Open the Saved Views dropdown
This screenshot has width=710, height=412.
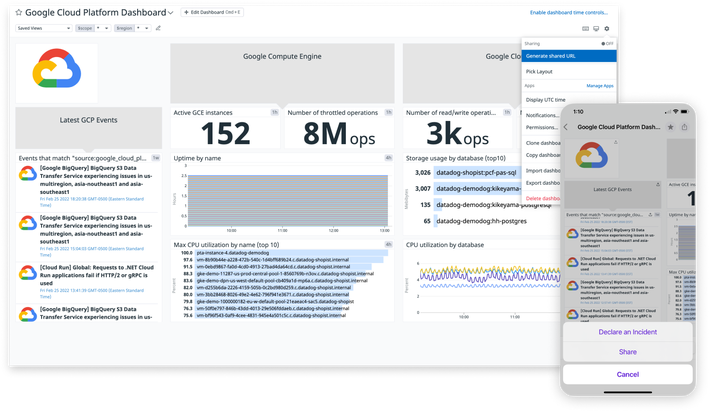tap(43, 28)
